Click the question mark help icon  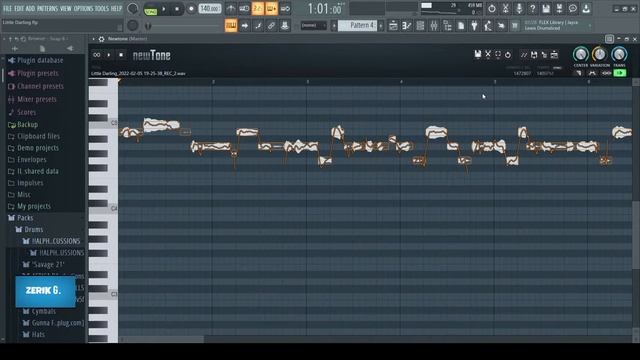click(x=532, y=8)
